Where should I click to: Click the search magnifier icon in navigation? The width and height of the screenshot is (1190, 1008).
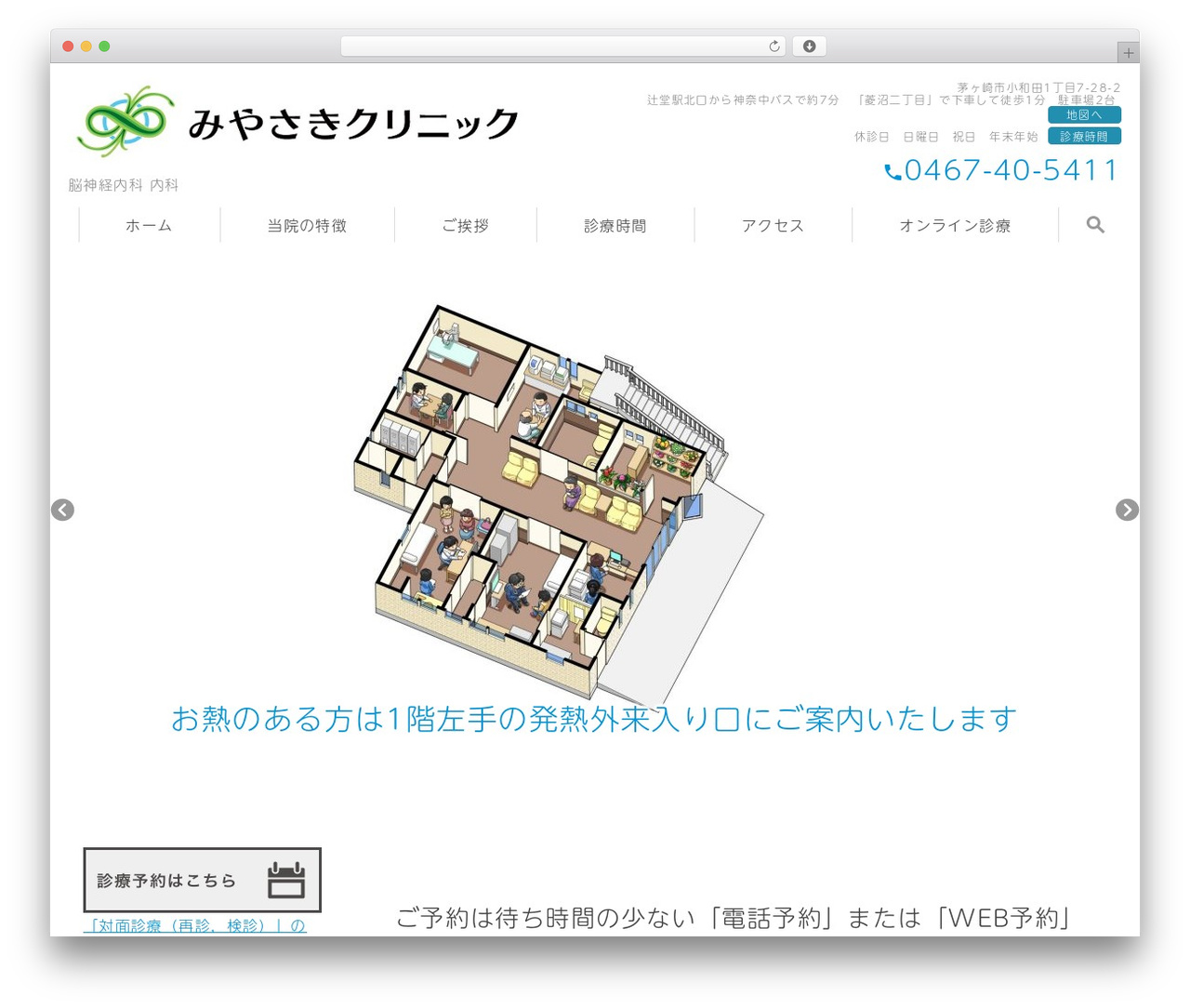pos(1095,225)
